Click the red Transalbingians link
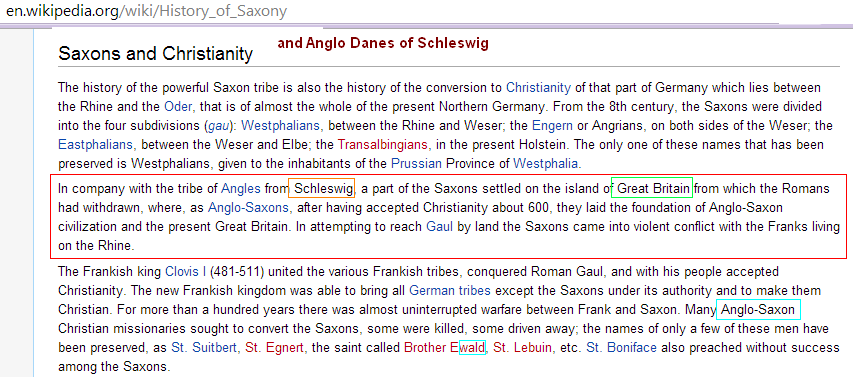The image size is (853, 377). click(383, 145)
